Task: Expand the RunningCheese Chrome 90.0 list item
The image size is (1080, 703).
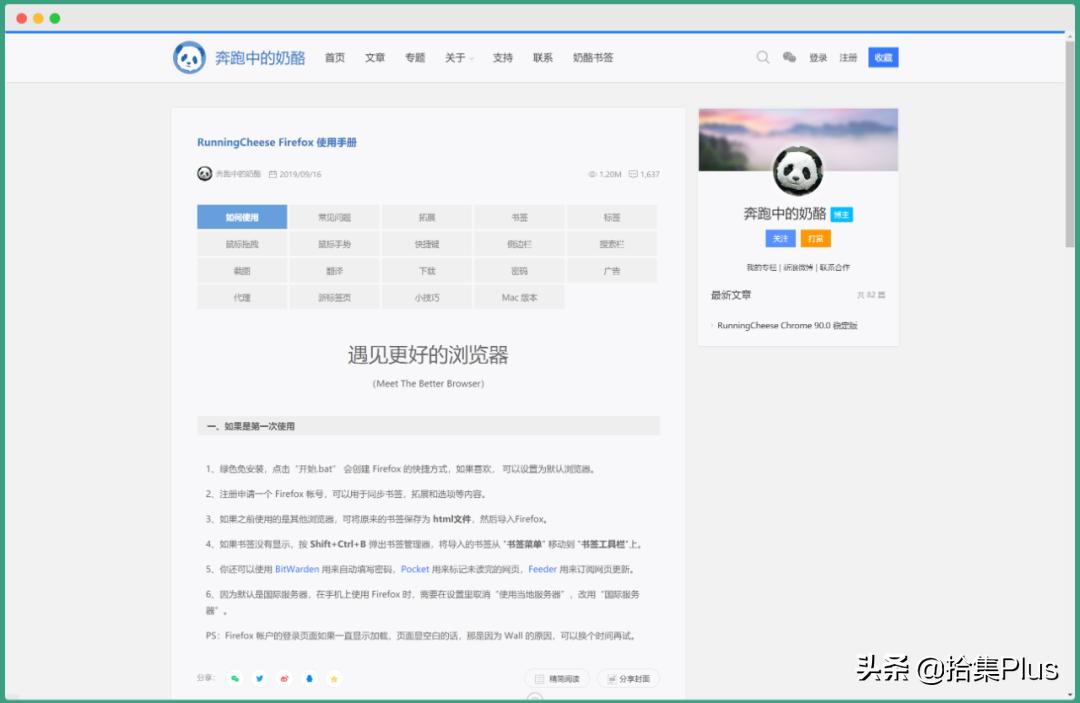Action: point(787,325)
